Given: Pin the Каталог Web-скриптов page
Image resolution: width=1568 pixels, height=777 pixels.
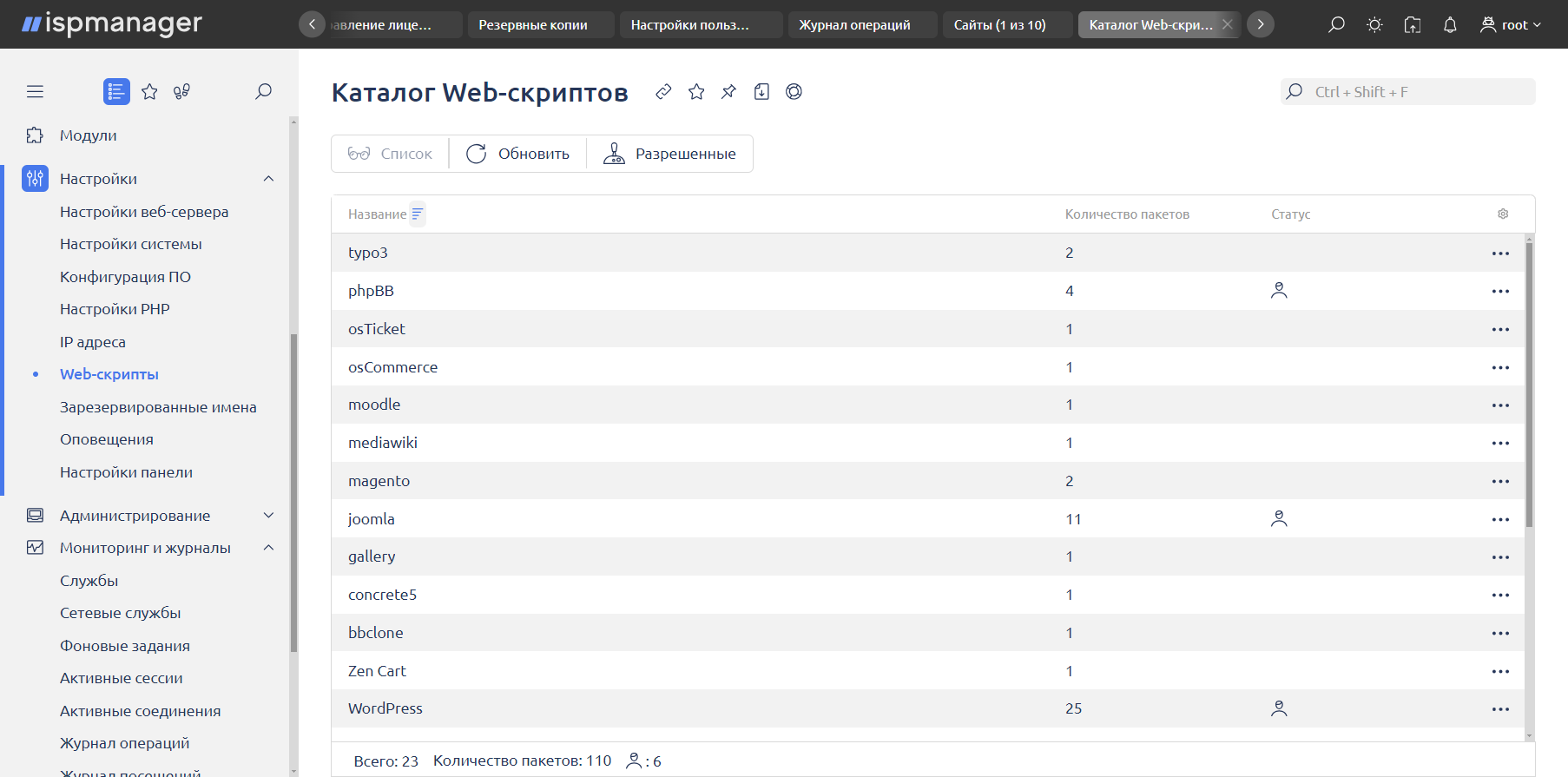Looking at the screenshot, I should click(x=728, y=91).
